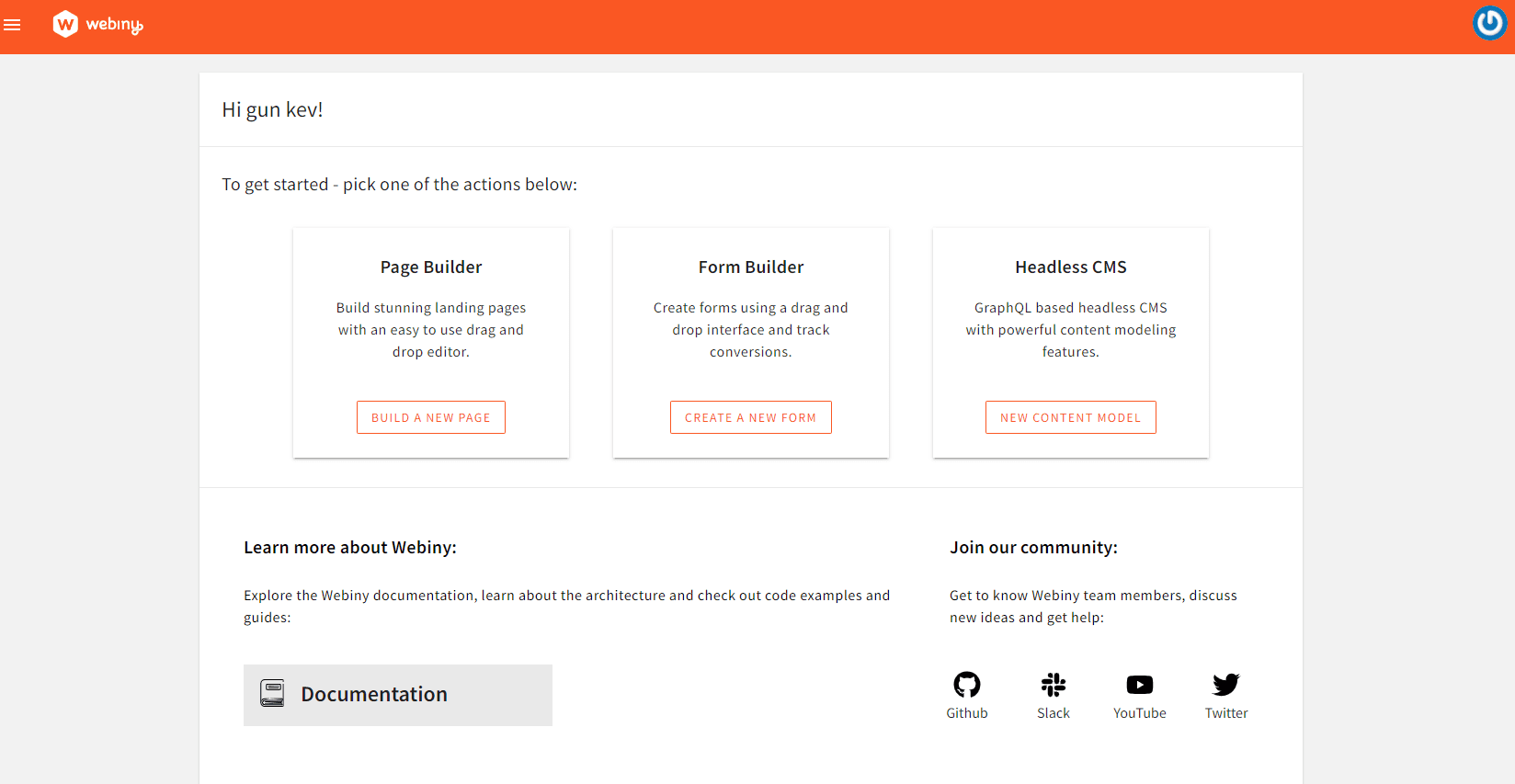This screenshot has height=784, width=1515.
Task: Click the YouTube play icon
Action: 1140,685
